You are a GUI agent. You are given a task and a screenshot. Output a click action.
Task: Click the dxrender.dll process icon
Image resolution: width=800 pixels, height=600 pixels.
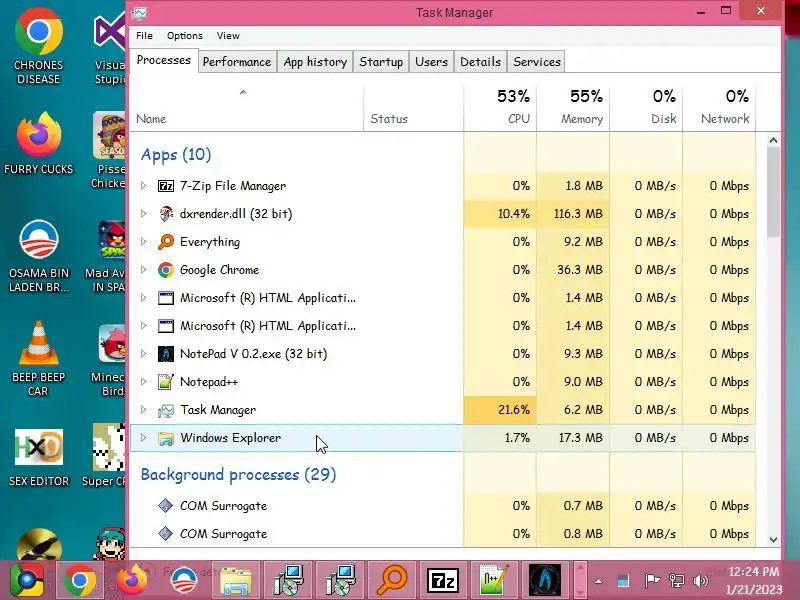tap(166, 214)
